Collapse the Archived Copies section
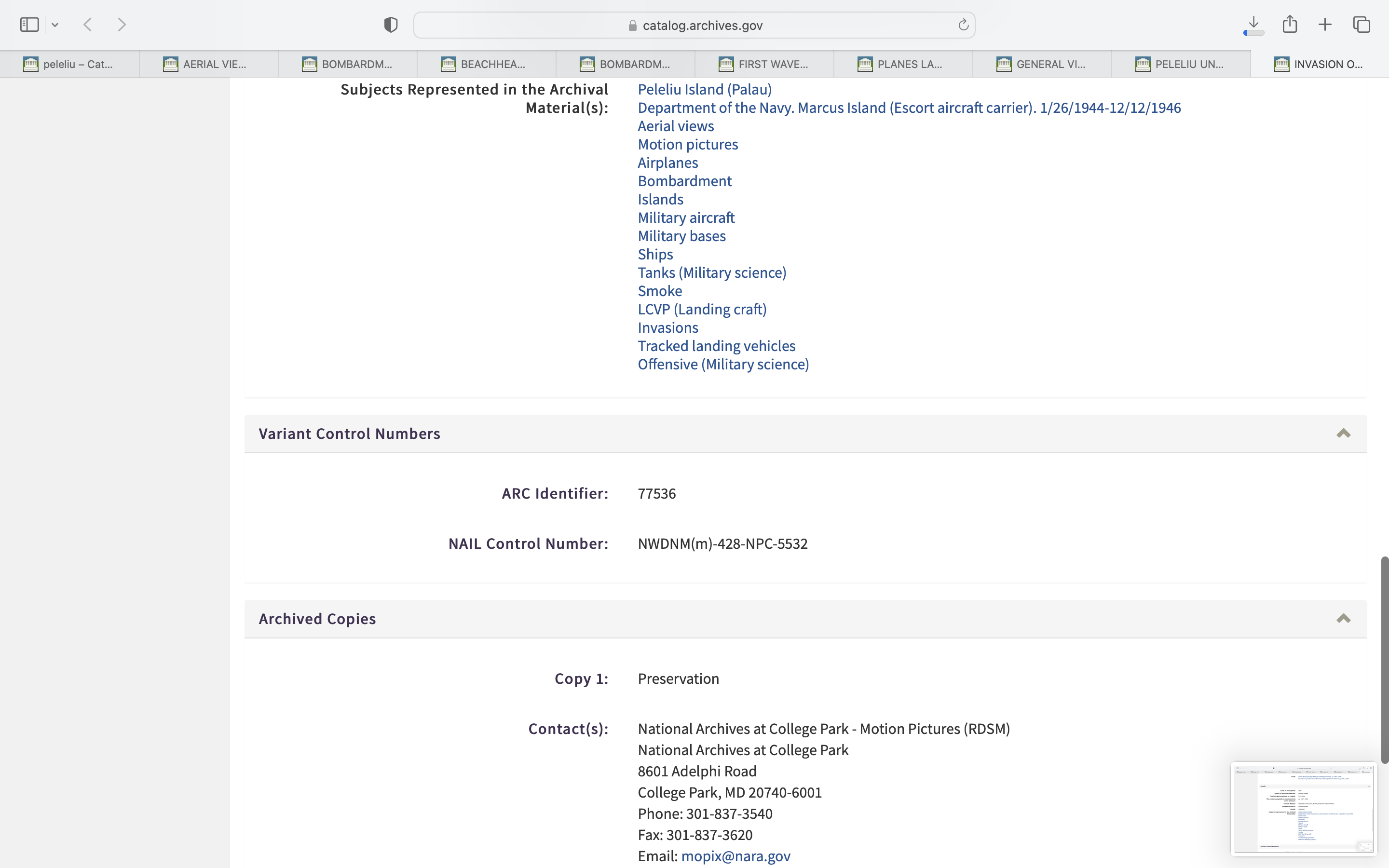This screenshot has height=868, width=1389. (1343, 619)
